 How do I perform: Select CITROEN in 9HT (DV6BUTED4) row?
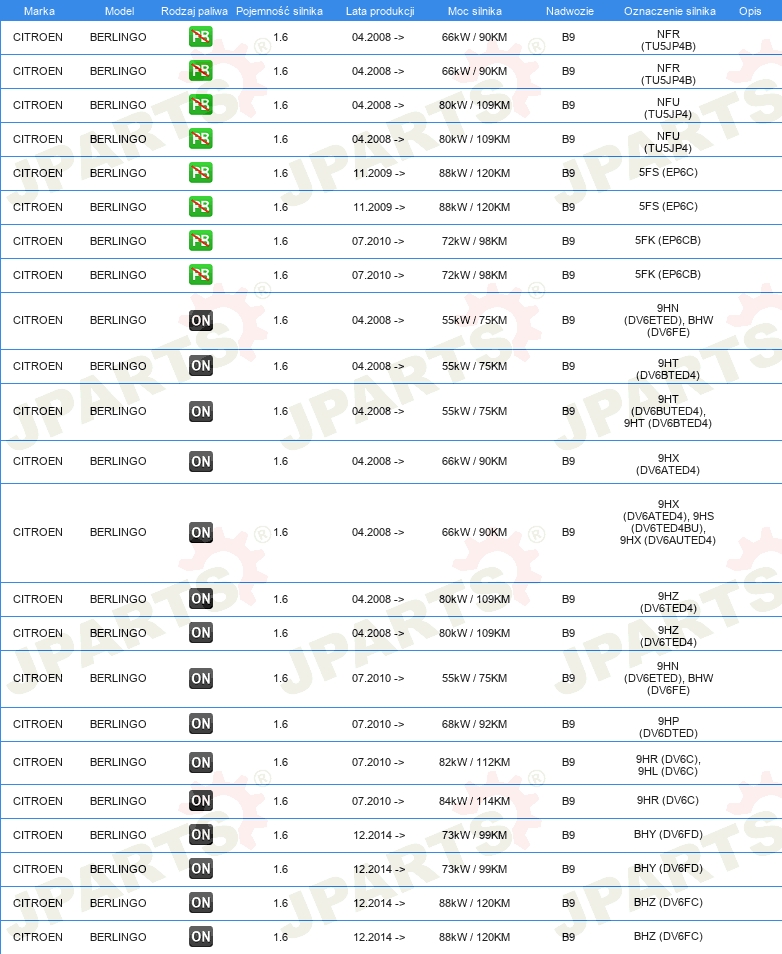38,411
